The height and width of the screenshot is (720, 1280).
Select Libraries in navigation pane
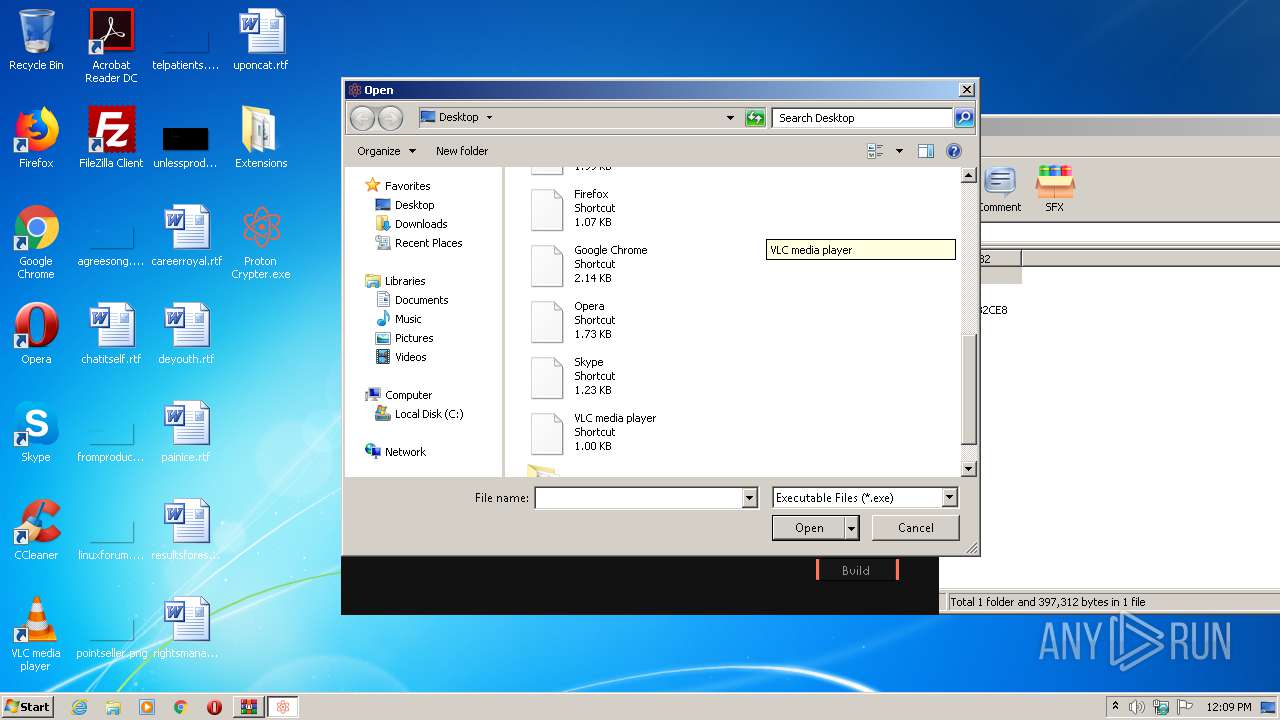point(396,281)
